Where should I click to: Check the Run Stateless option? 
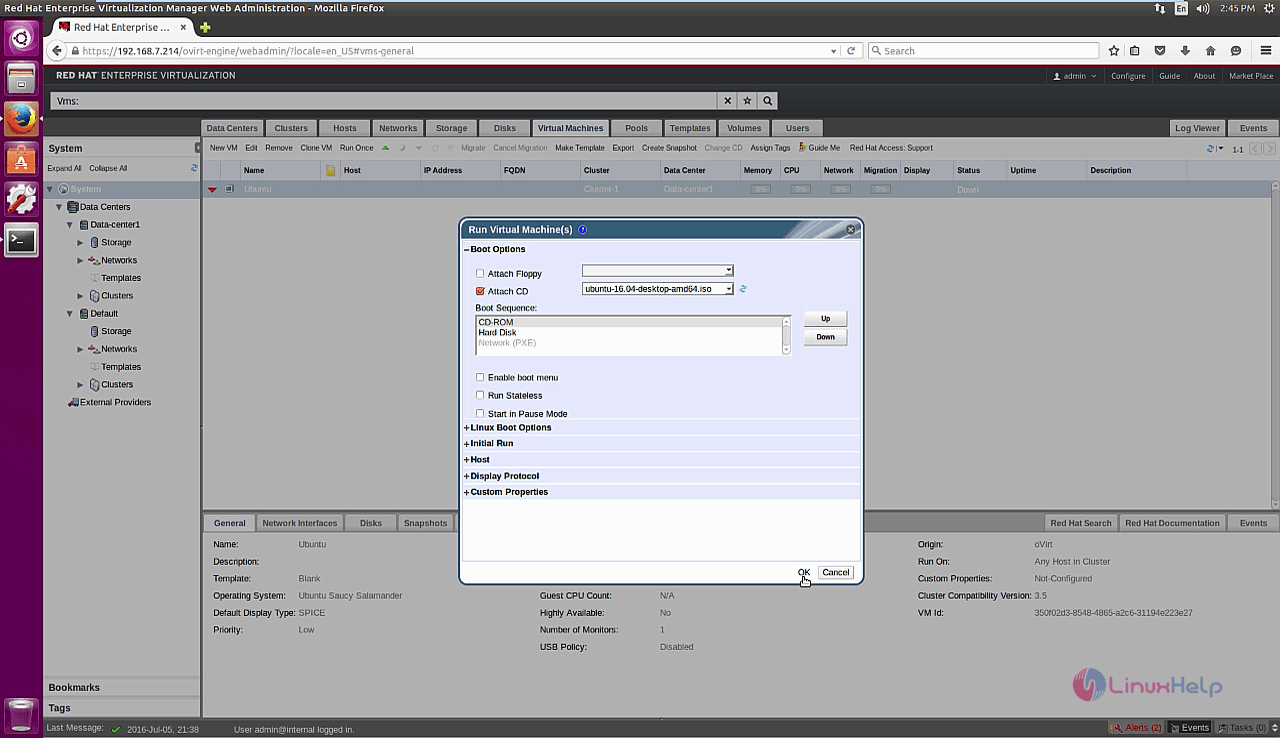click(480, 395)
